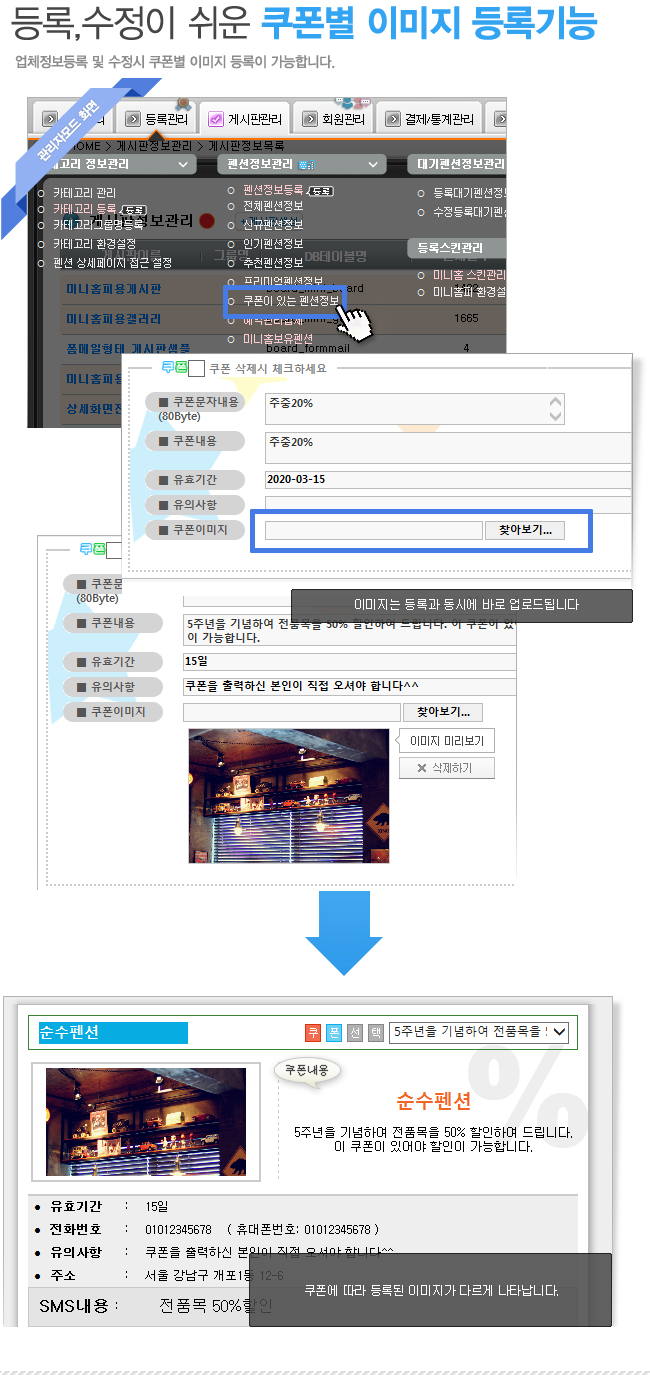Click 쿠폰이 있는 펜션정보 menu item

point(292,299)
